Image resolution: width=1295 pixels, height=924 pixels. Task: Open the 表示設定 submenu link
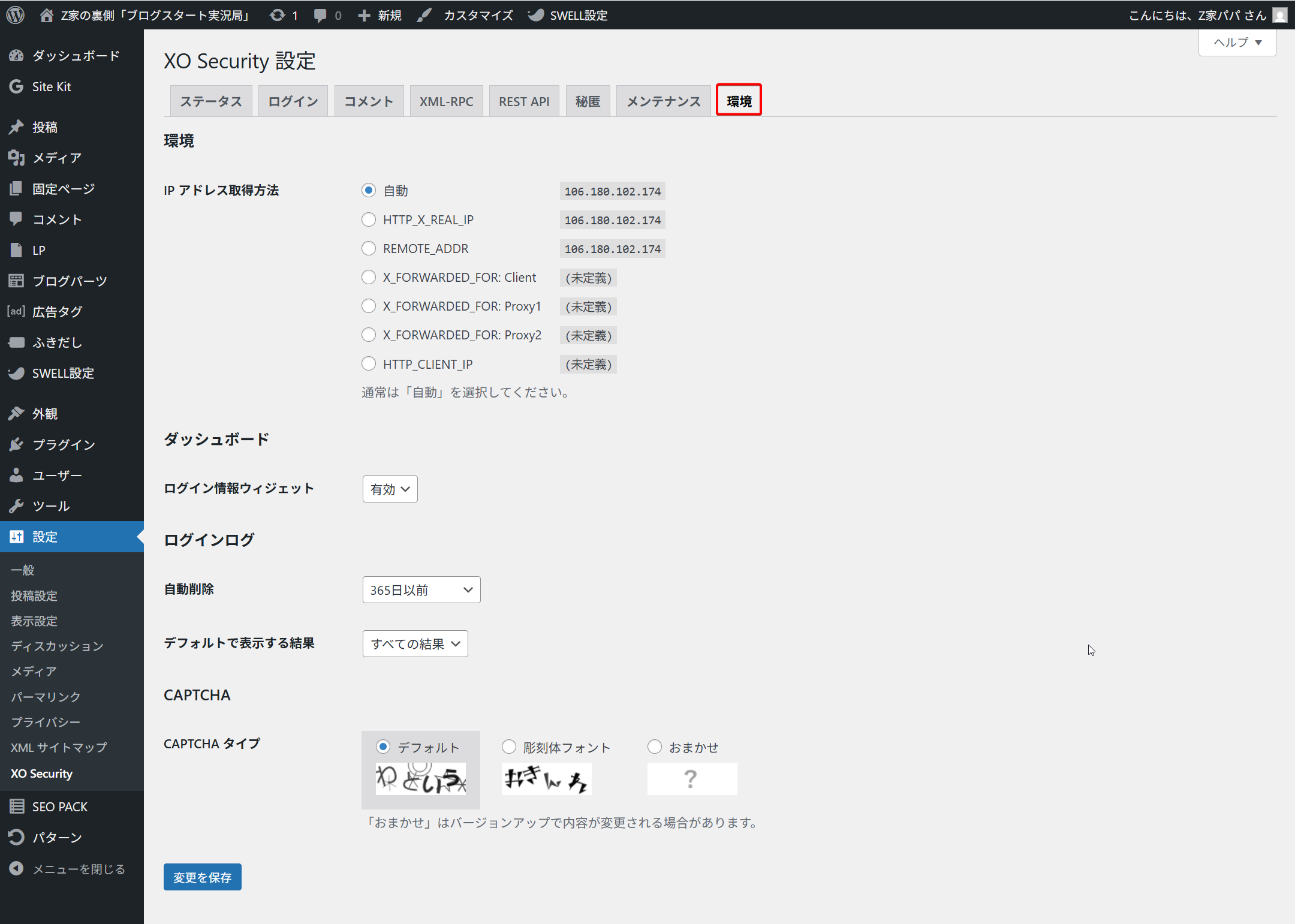pos(34,621)
